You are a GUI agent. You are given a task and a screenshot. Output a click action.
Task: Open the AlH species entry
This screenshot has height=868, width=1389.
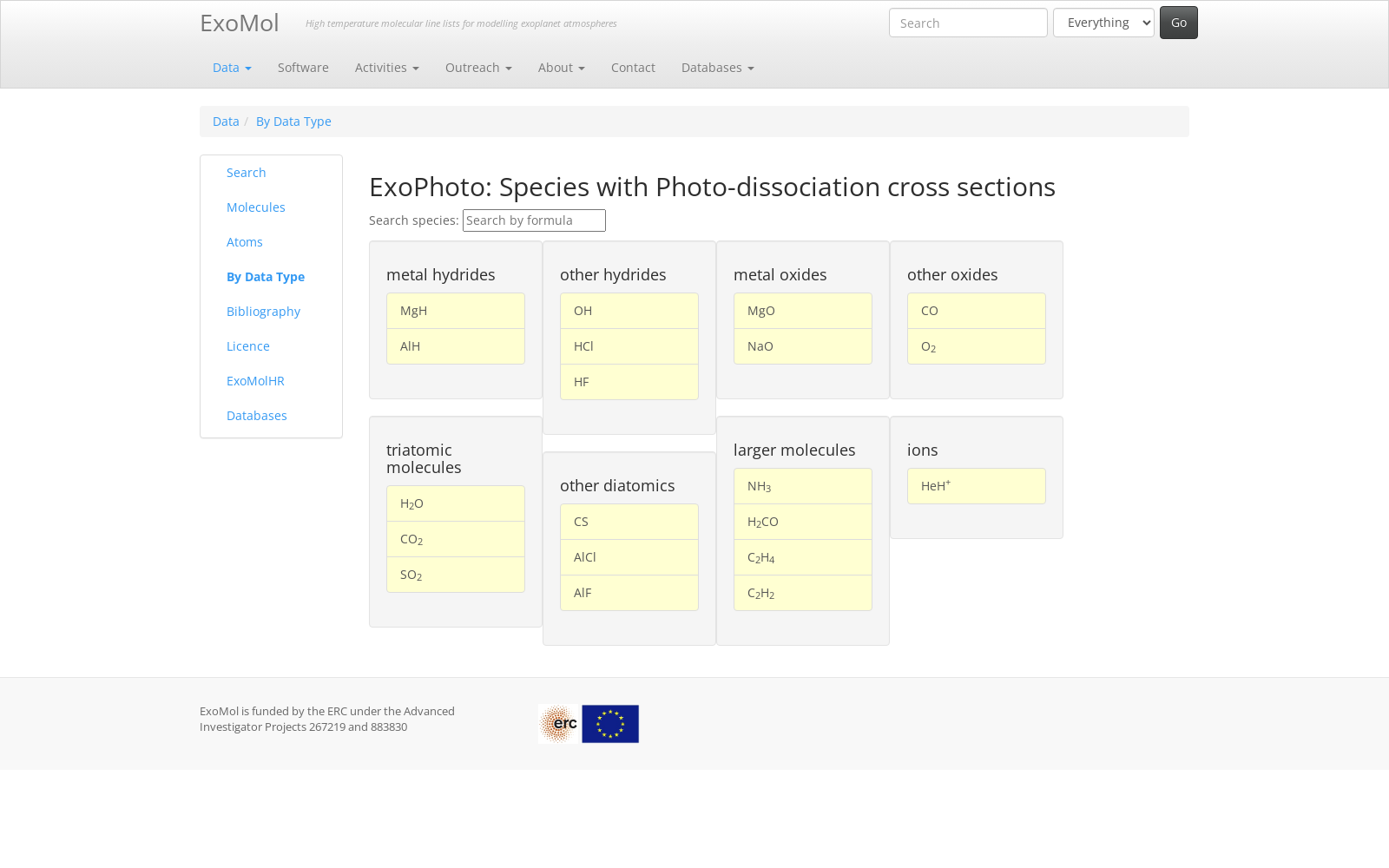(x=456, y=346)
